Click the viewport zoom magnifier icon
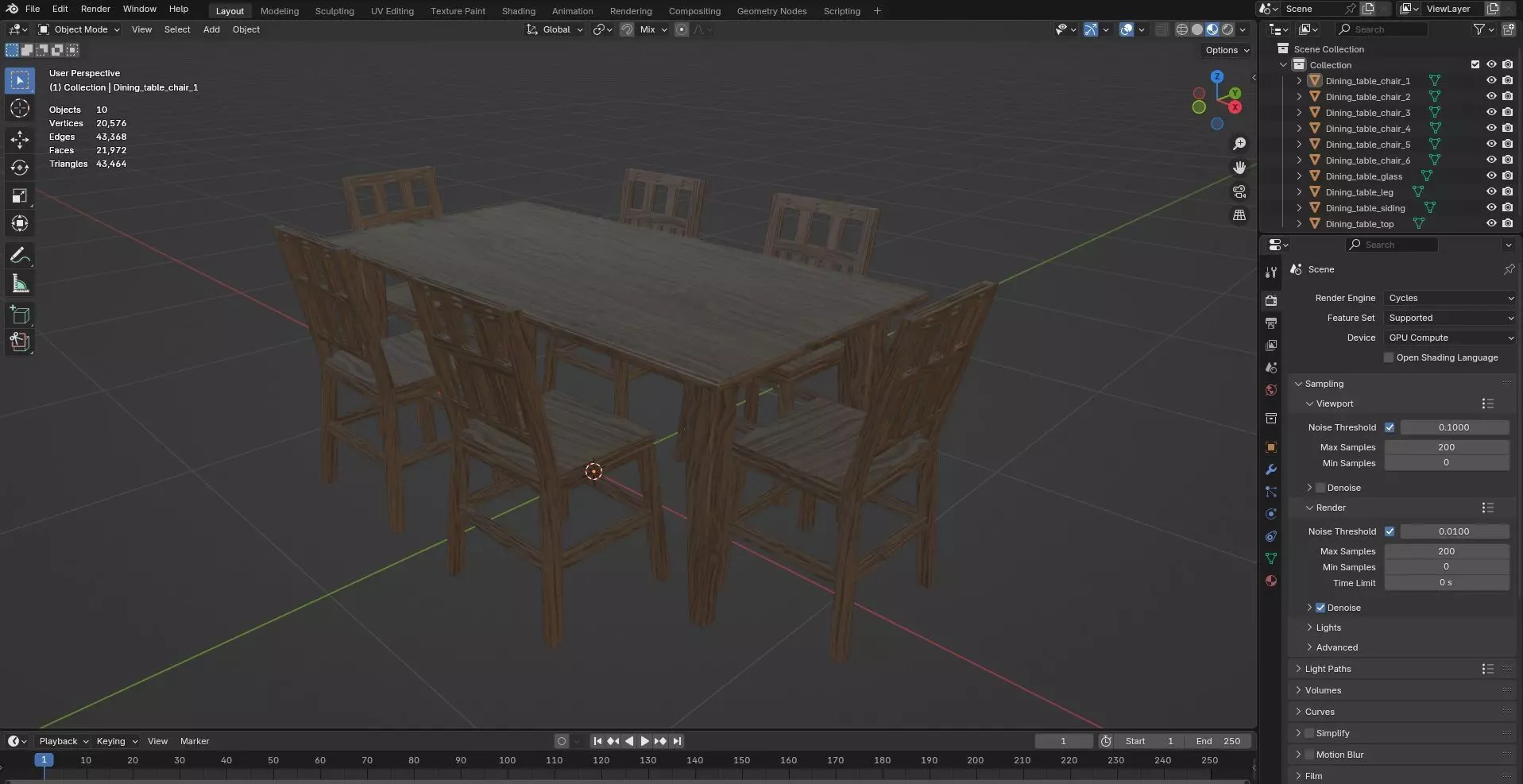 tap(1239, 144)
